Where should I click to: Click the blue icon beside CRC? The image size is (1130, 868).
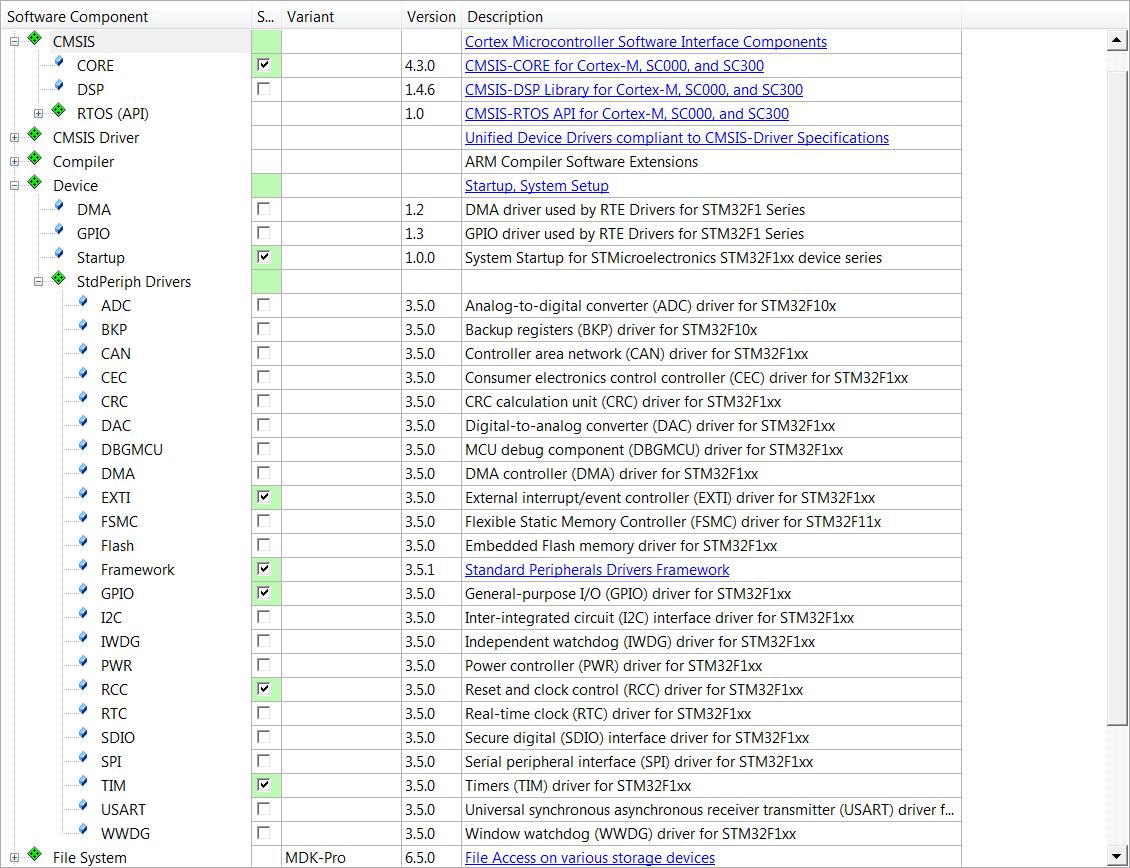84,398
